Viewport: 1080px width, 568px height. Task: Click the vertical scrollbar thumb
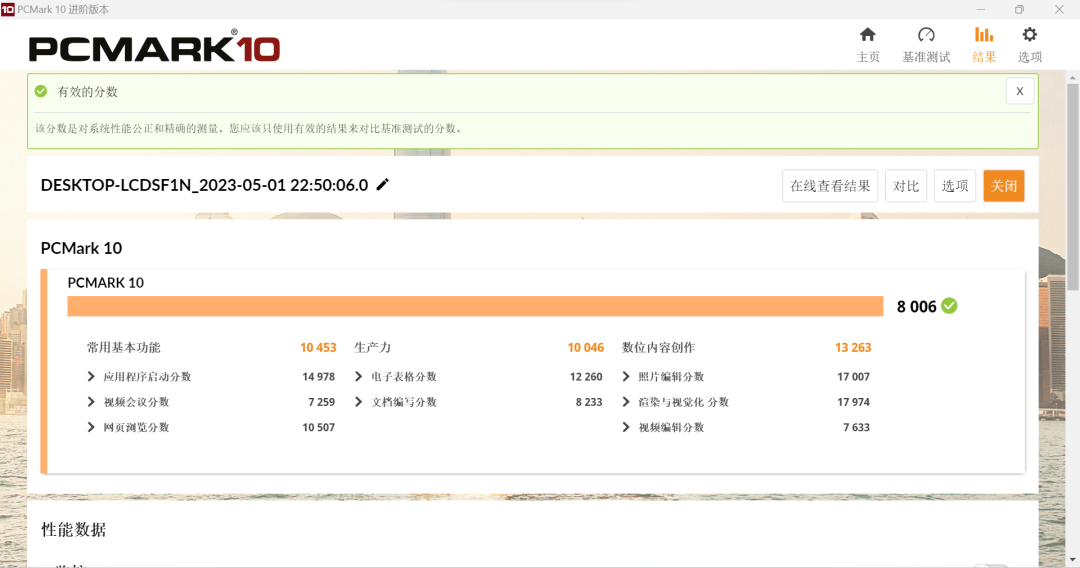(1072, 186)
